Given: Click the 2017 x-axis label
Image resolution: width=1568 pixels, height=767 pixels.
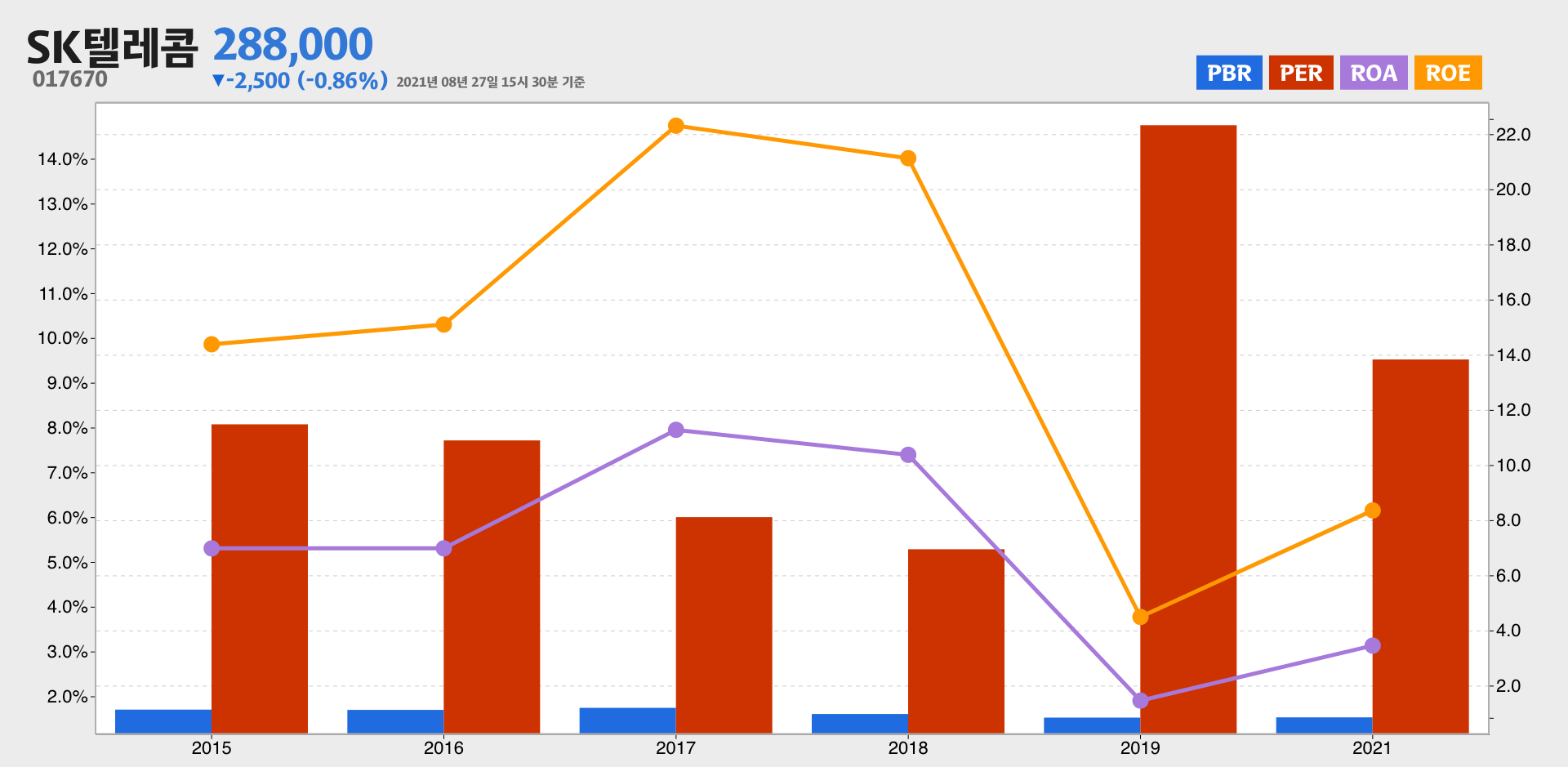Looking at the screenshot, I should click(676, 747).
